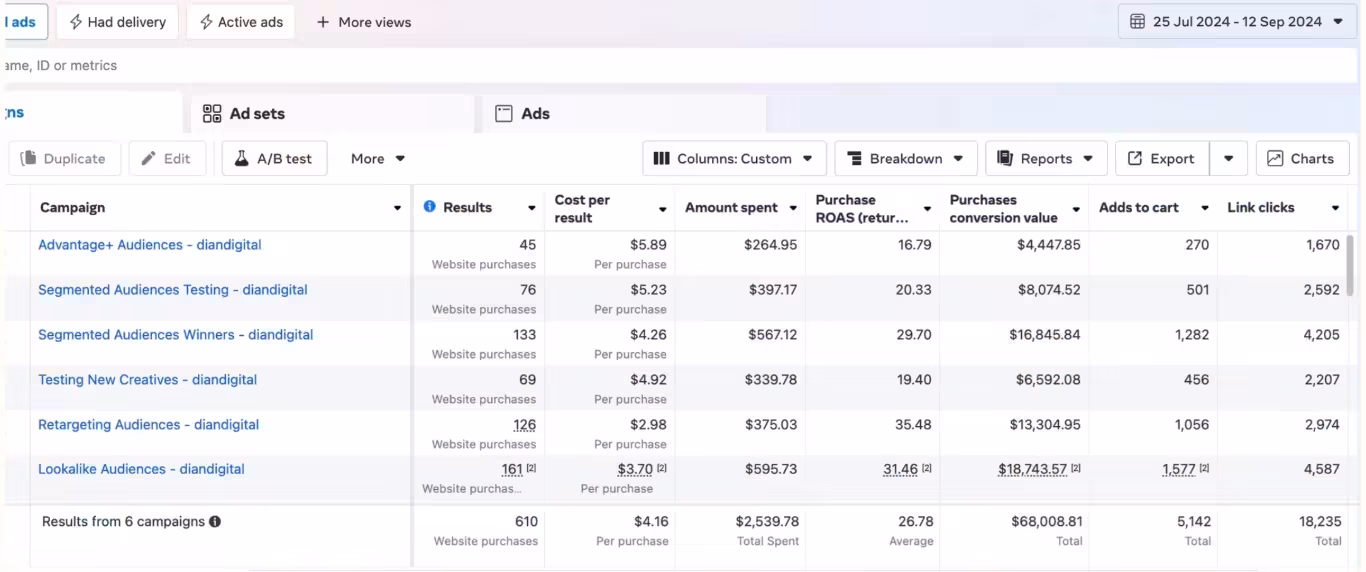The width and height of the screenshot is (1366, 572).
Task: Open the Breakdown dropdown
Action: coord(905,158)
